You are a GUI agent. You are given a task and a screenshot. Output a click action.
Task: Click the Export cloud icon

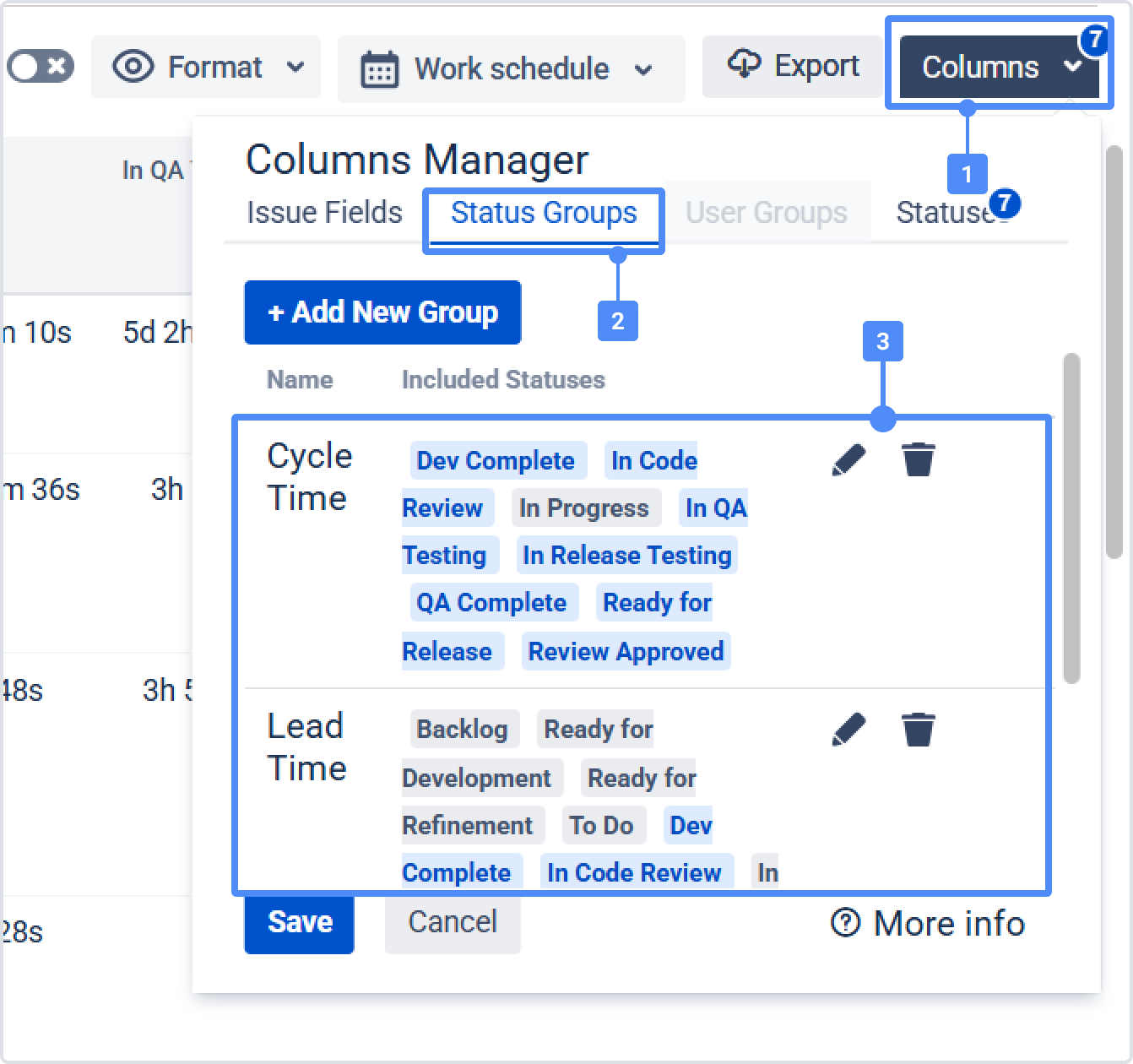point(744,65)
